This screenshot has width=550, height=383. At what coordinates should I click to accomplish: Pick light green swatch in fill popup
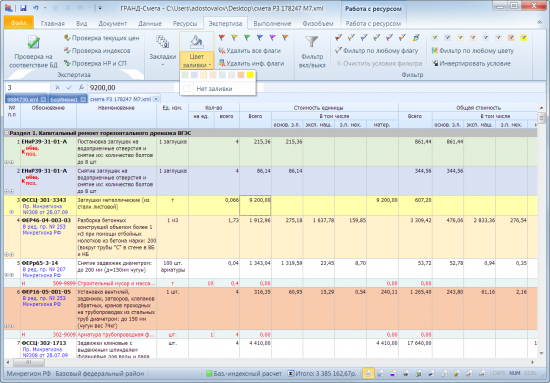pos(185,75)
